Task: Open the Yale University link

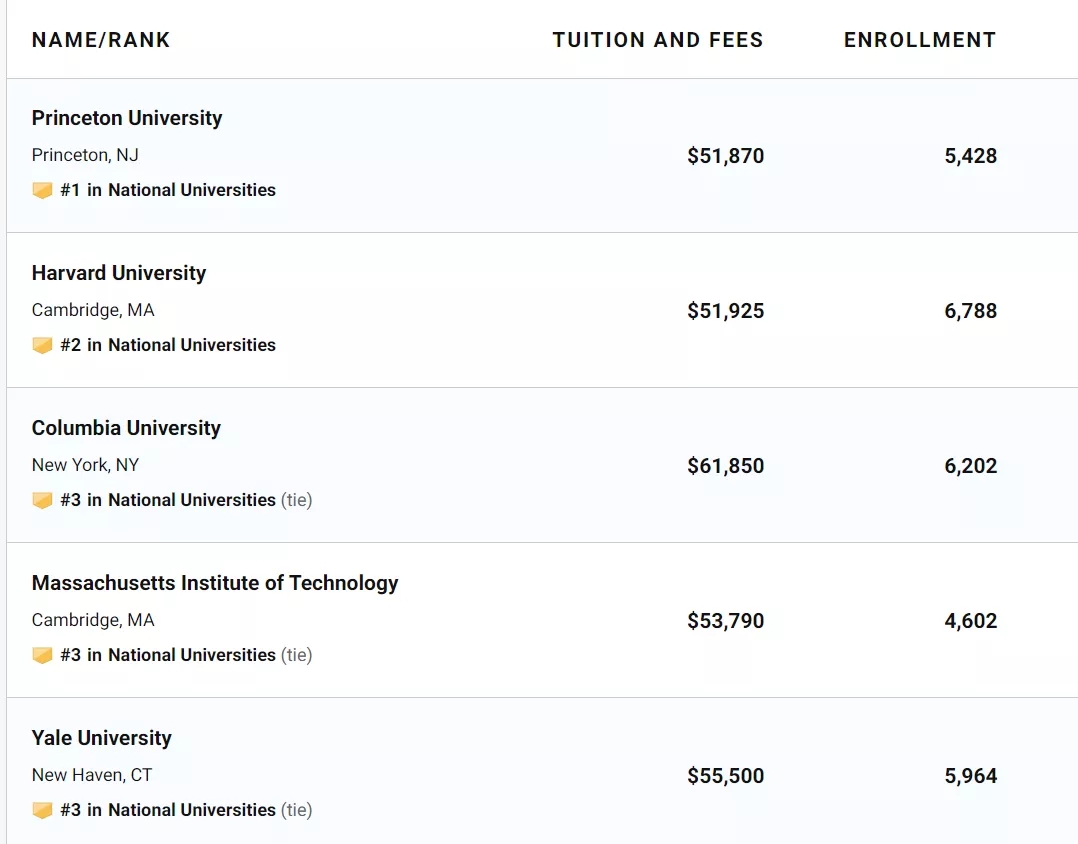Action: point(102,738)
